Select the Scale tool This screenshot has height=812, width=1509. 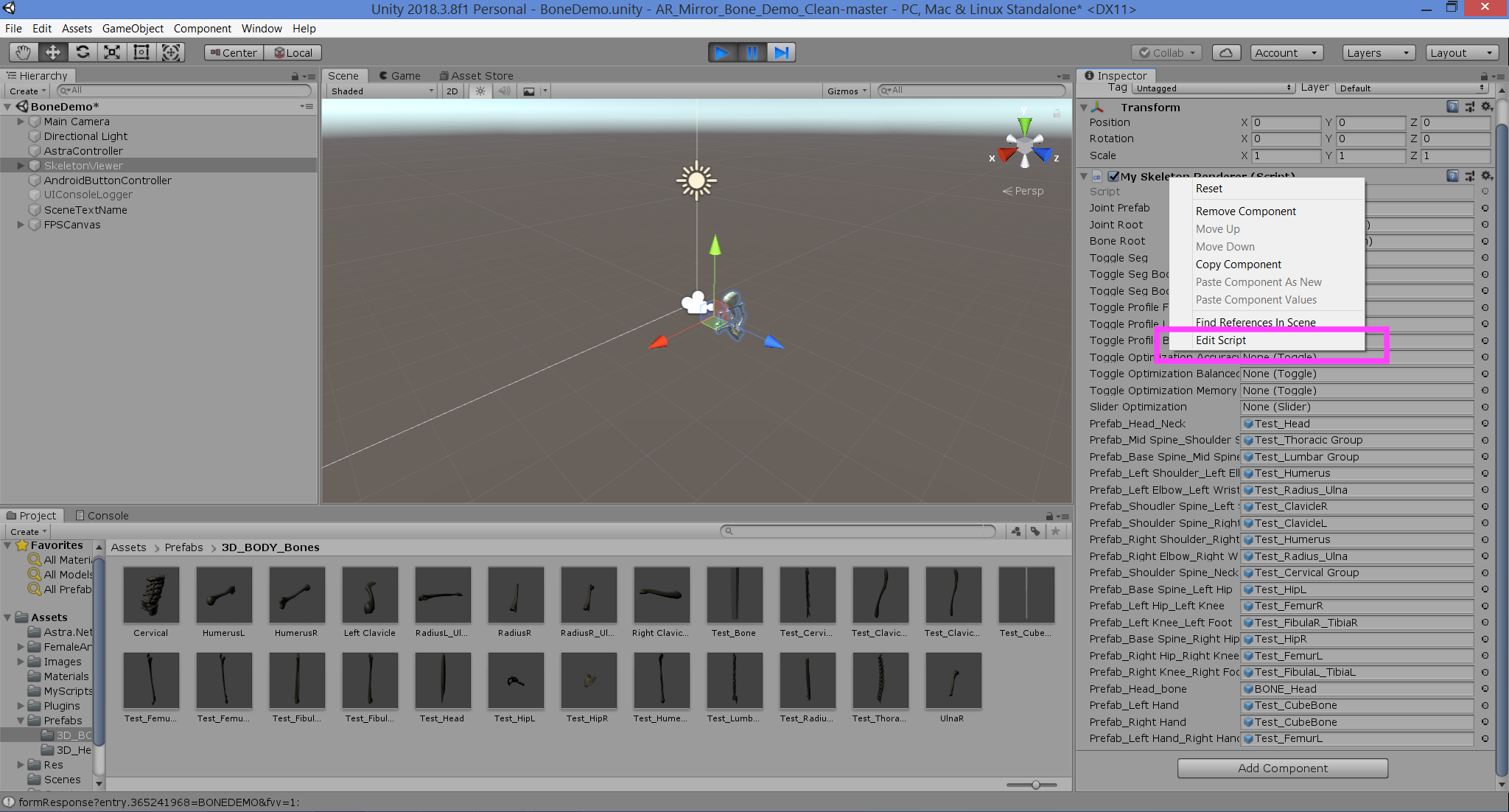point(112,52)
